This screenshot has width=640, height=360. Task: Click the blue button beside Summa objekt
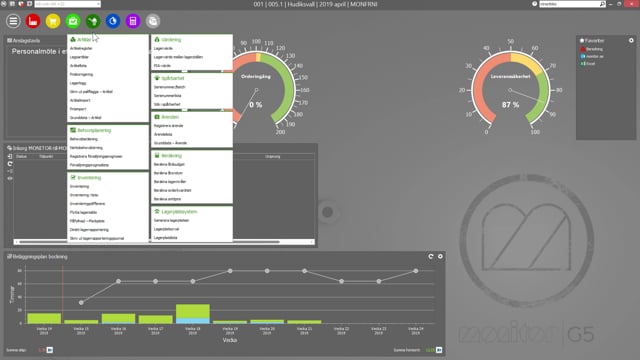[50, 350]
